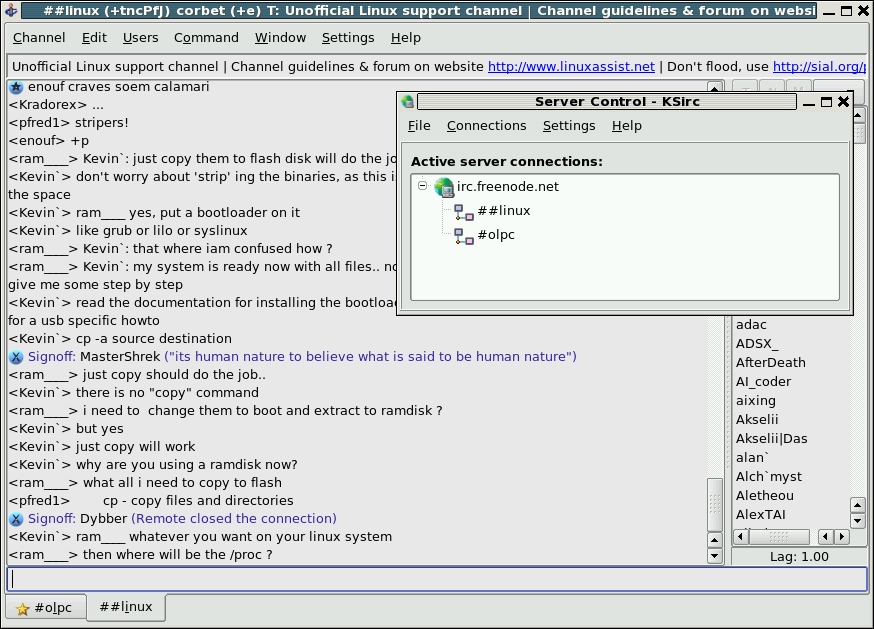
Task: Click nick list horizontal scroll left arrow
Action: (x=740, y=537)
